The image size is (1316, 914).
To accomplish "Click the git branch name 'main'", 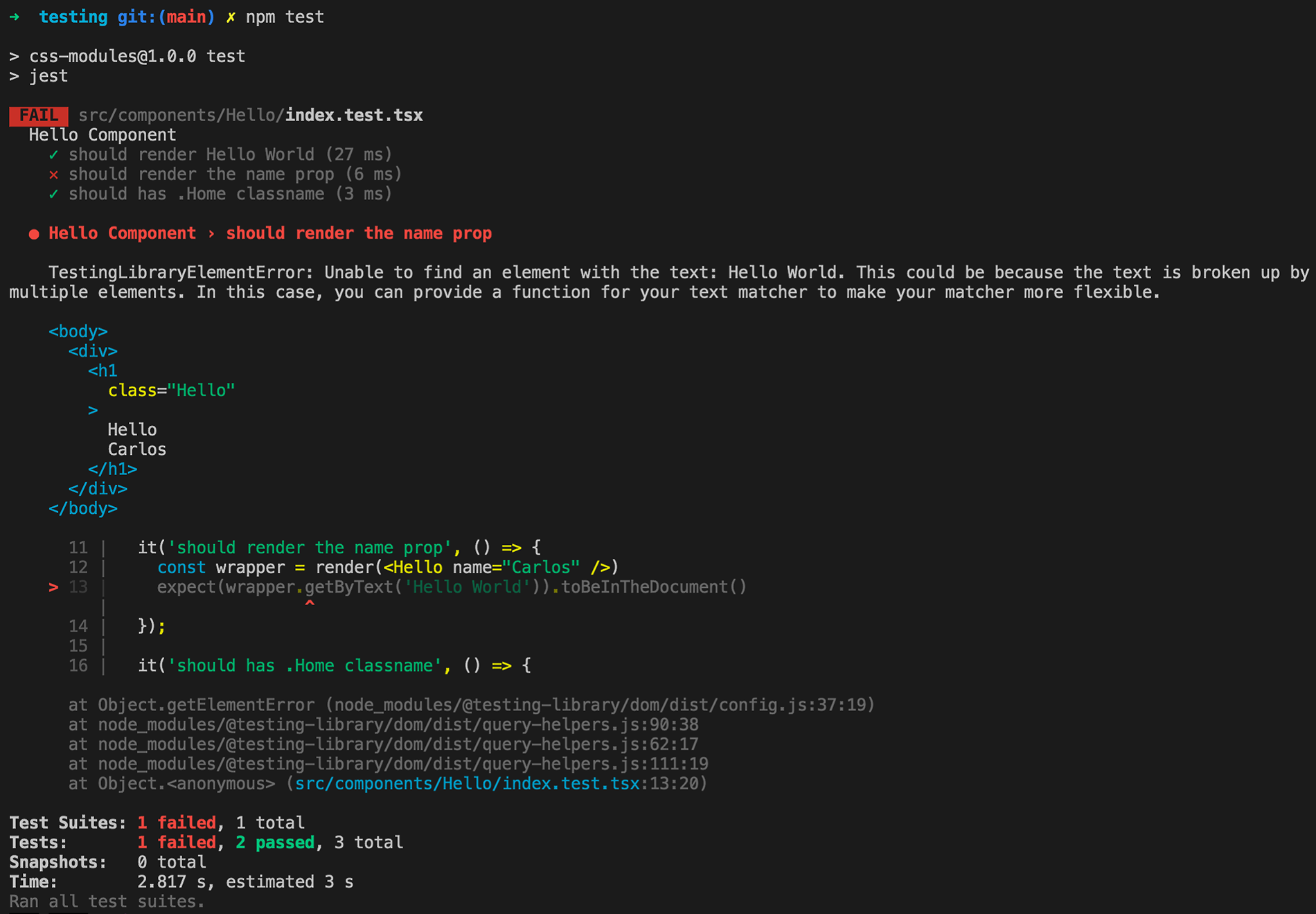I will (186, 17).
